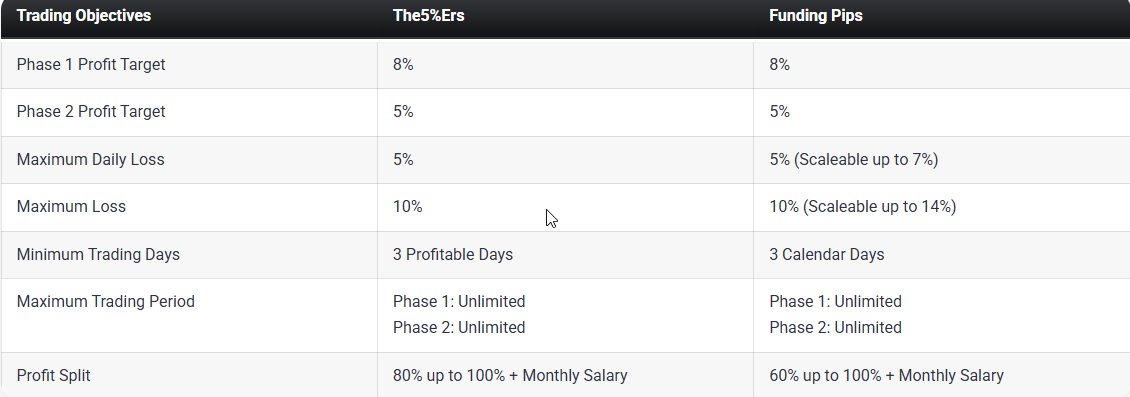Click the 10% Maximum Loss value for The5%Ers
The width and height of the screenshot is (1130, 397).
(407, 207)
